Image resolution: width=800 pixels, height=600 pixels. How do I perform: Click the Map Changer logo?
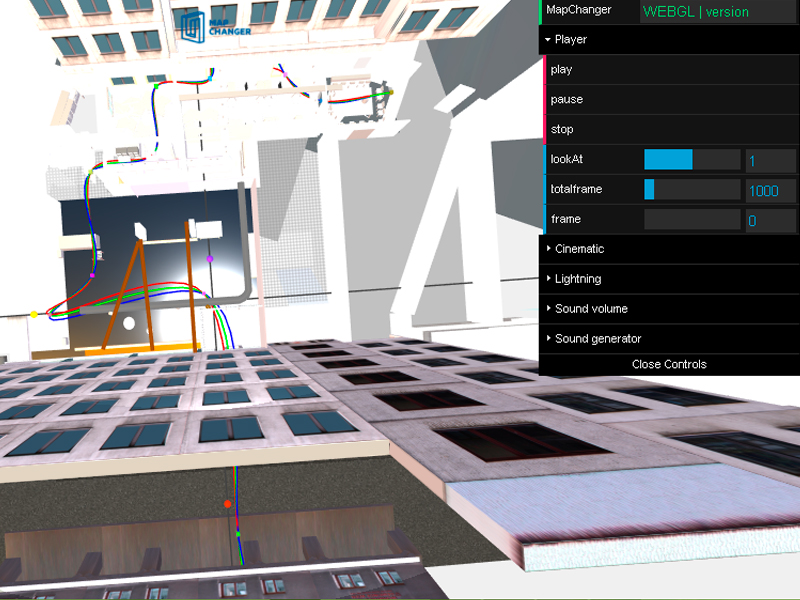[x=216, y=28]
